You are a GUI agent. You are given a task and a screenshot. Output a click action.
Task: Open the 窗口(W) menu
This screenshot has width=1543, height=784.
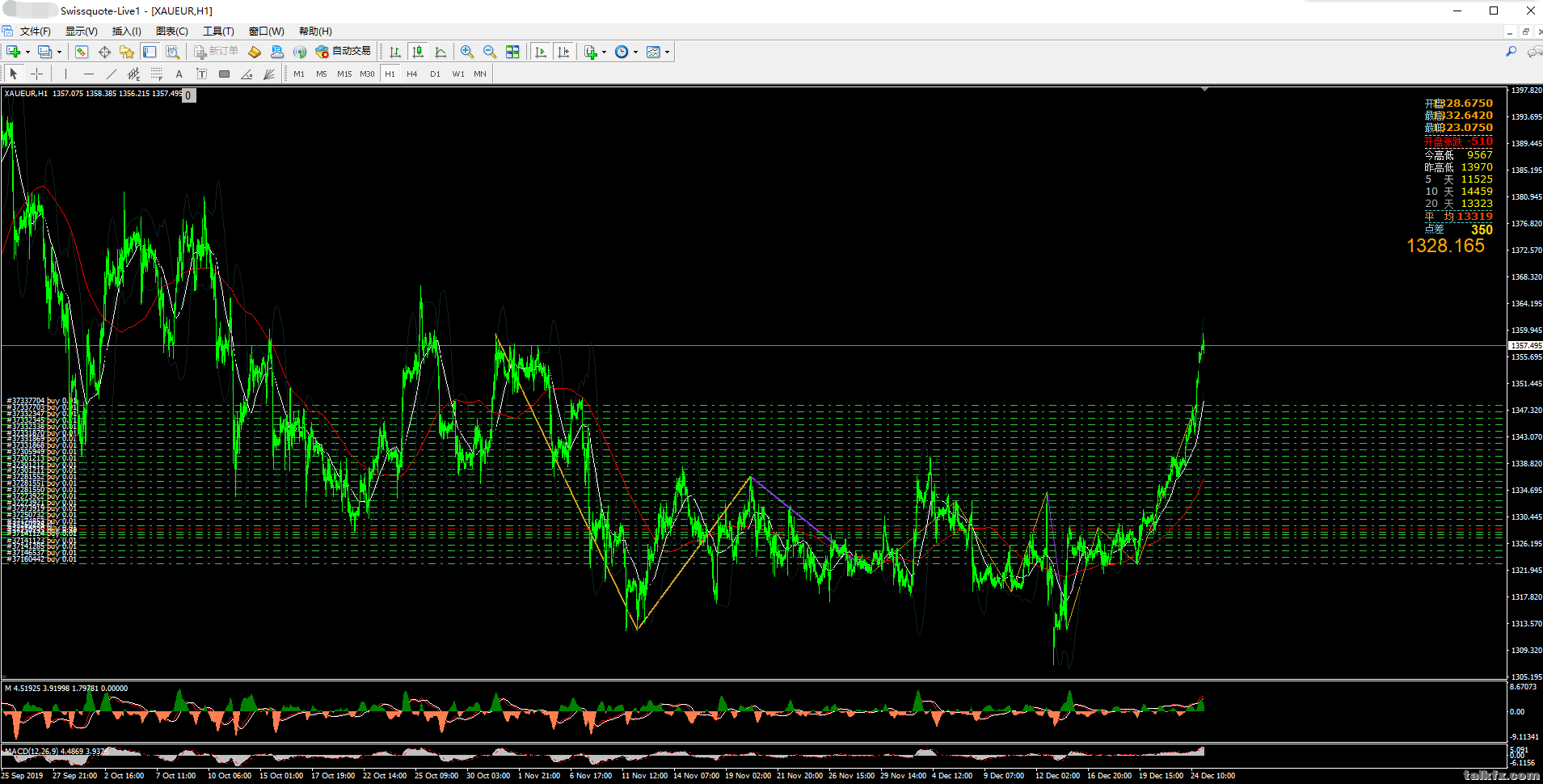pyautogui.click(x=266, y=32)
